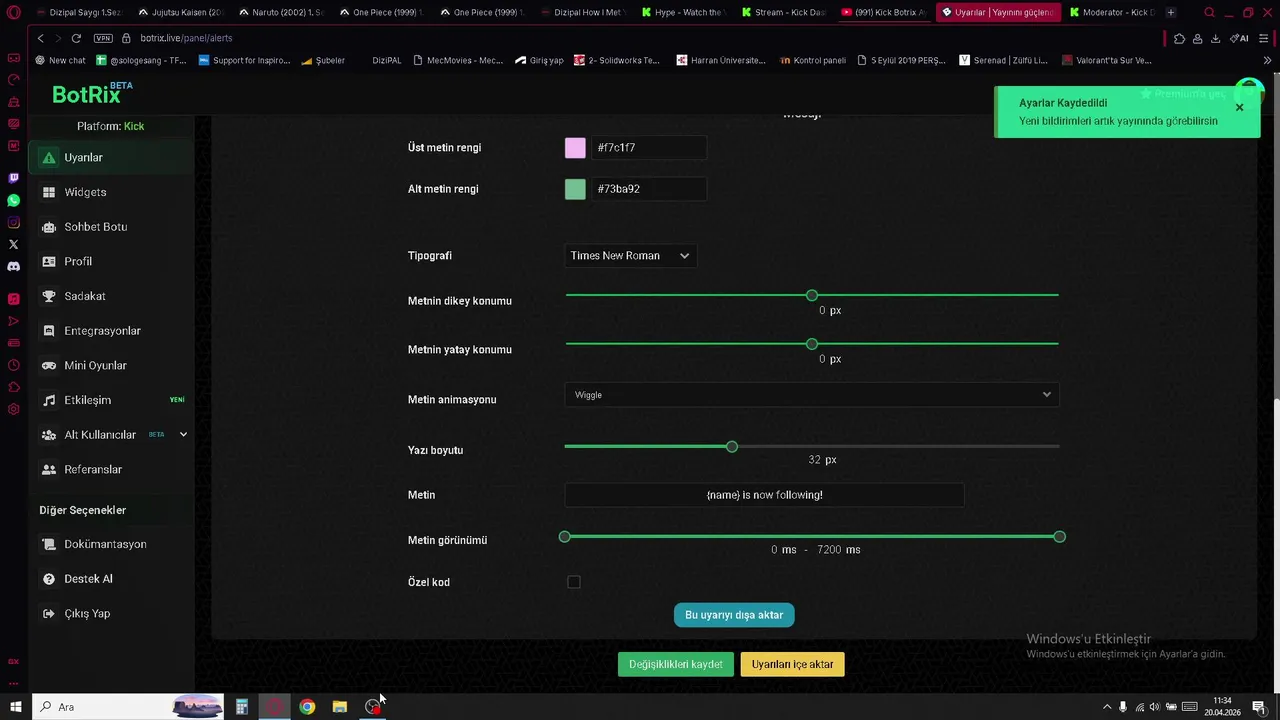
Task: Open Discord in the Opera sidebar
Action: [13, 267]
